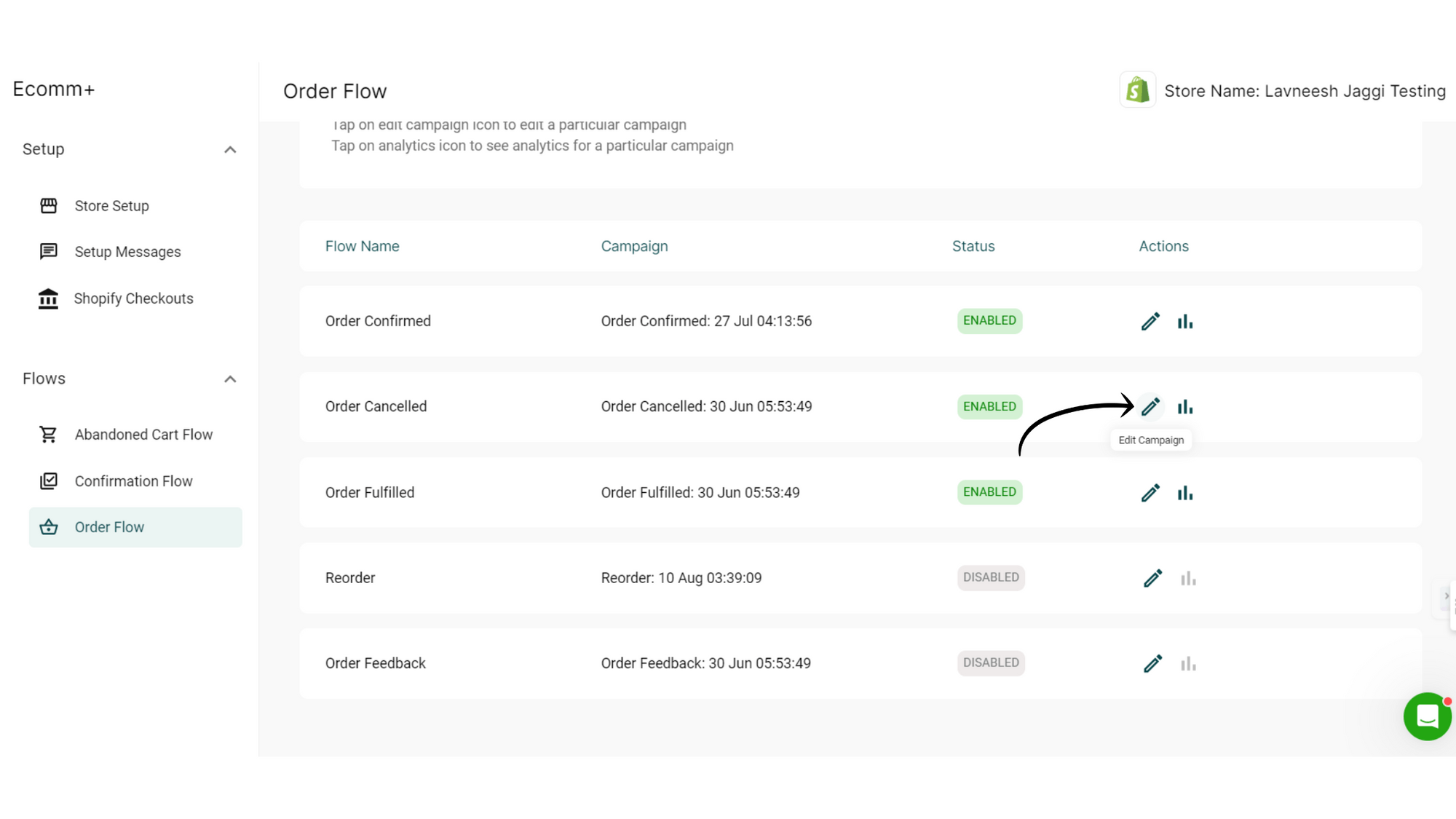Collapse the Setup section chevron
Screen dimensions: 1456x819
tap(230, 149)
